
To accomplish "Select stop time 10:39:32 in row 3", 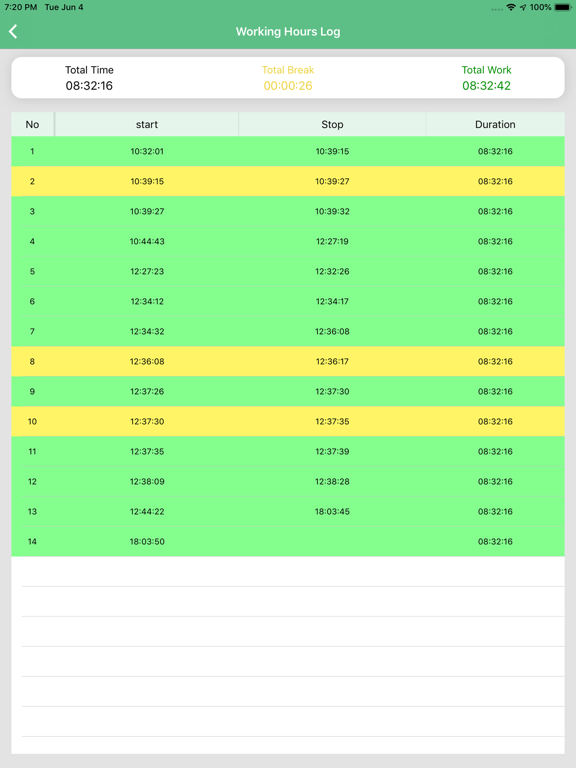I will (332, 212).
